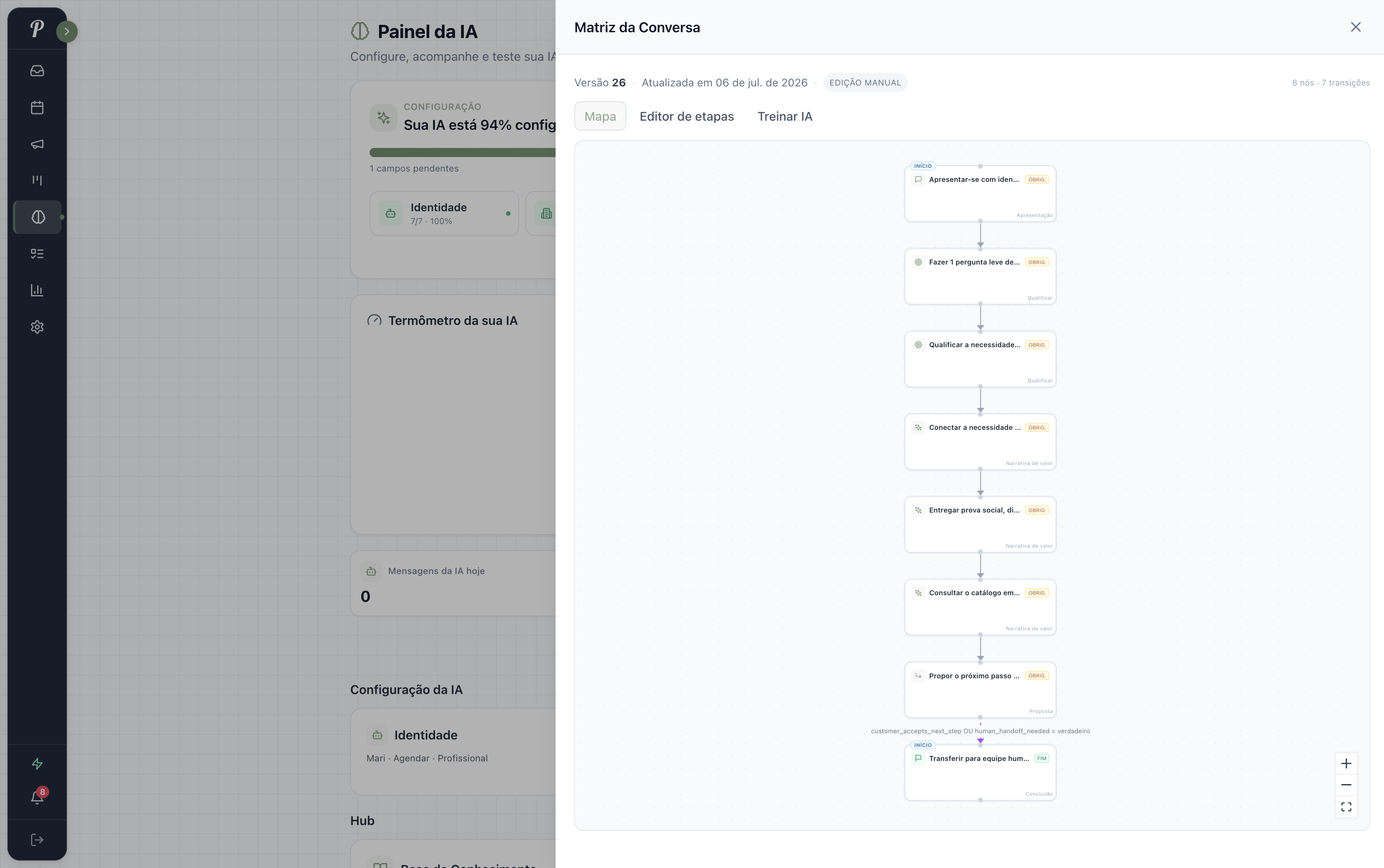Select the Brain AI panel icon in the sidebar
The width and height of the screenshot is (1384, 868).
tap(37, 217)
